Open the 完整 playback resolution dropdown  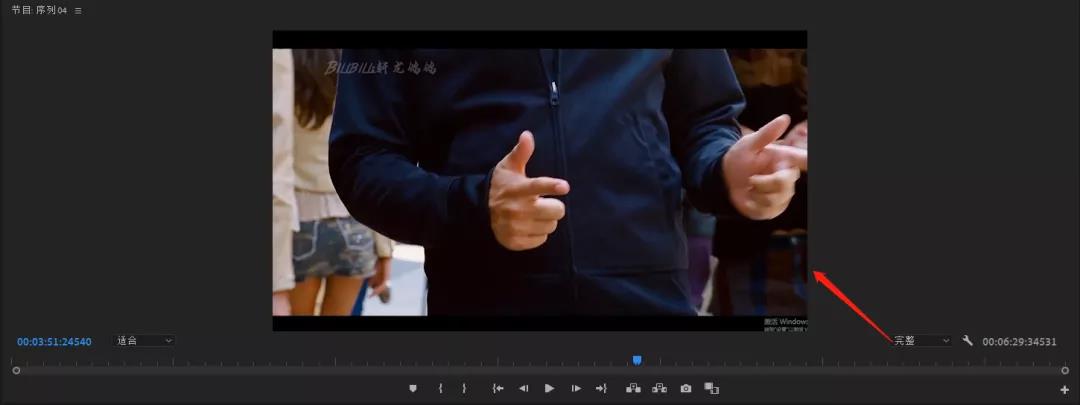pyautogui.click(x=921, y=341)
